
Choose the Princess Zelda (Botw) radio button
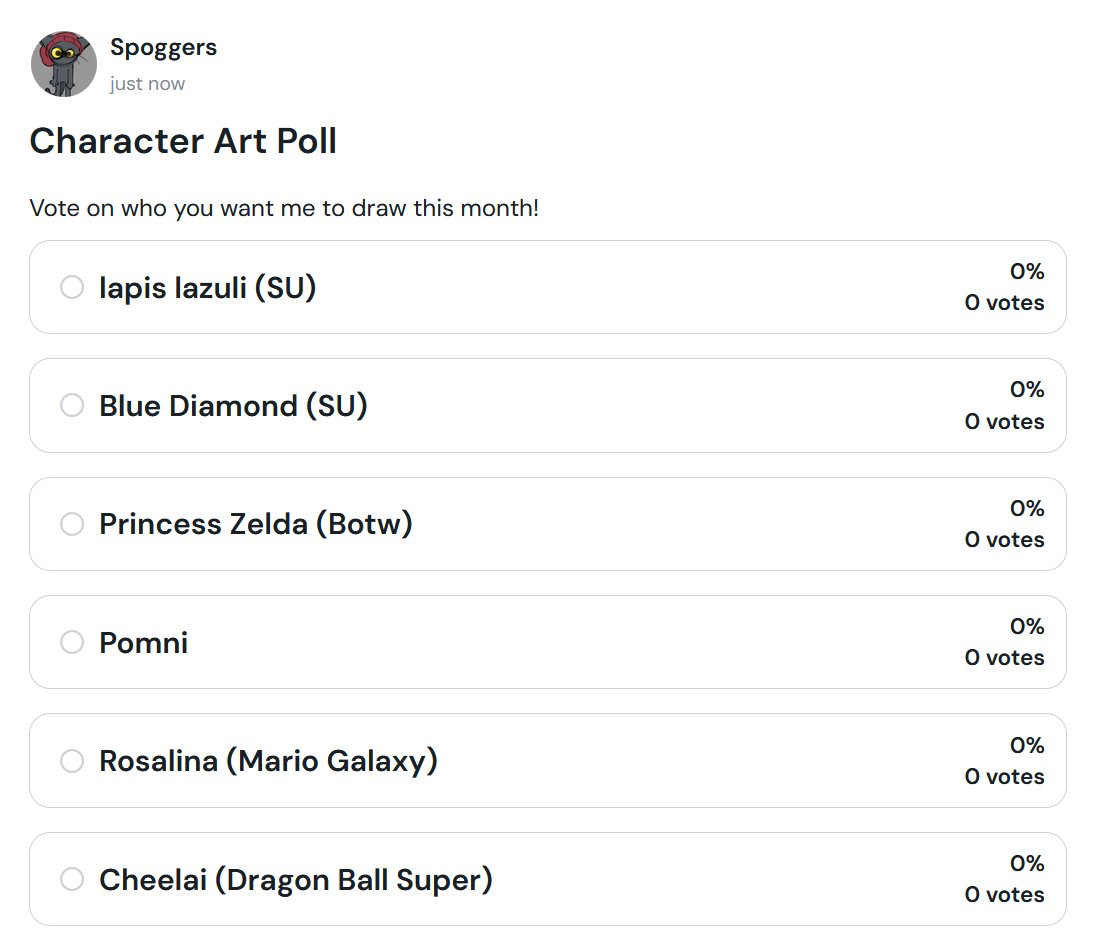72,524
